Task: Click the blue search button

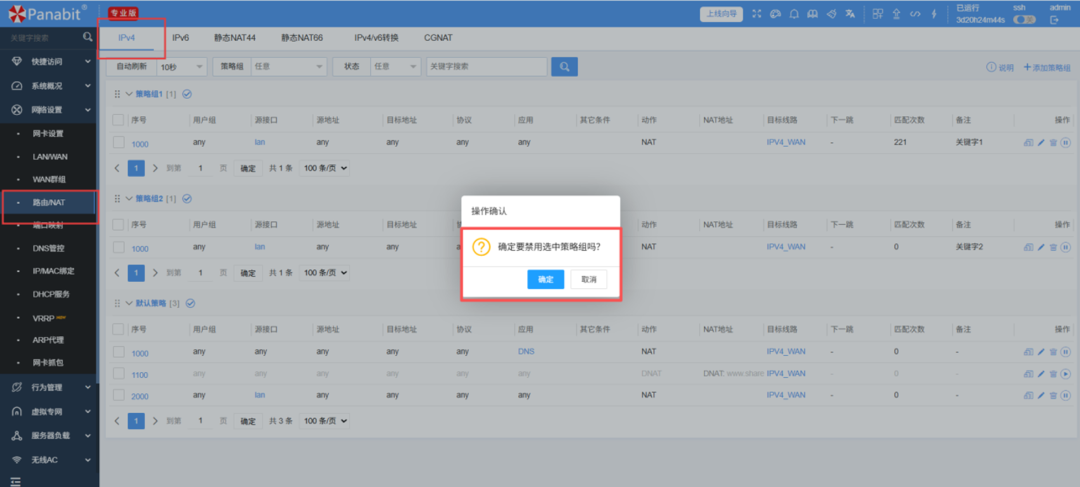Action: pyautogui.click(x=564, y=67)
